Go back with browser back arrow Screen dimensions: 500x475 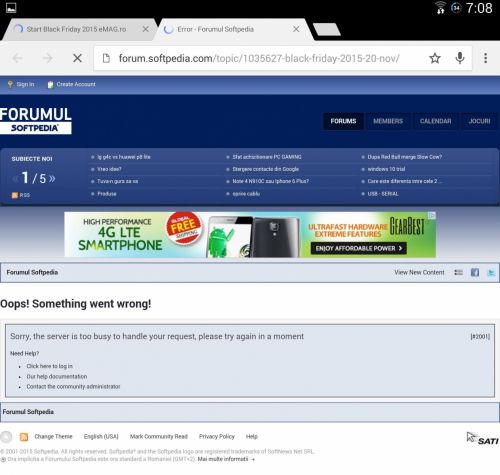click(x=17, y=58)
